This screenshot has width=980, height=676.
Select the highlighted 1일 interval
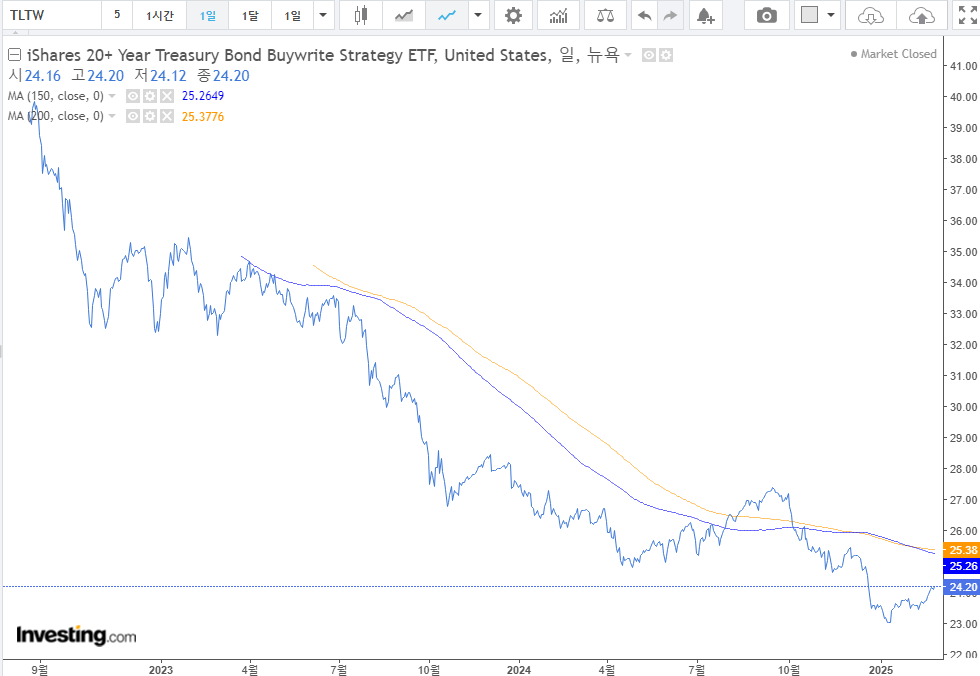click(x=208, y=15)
